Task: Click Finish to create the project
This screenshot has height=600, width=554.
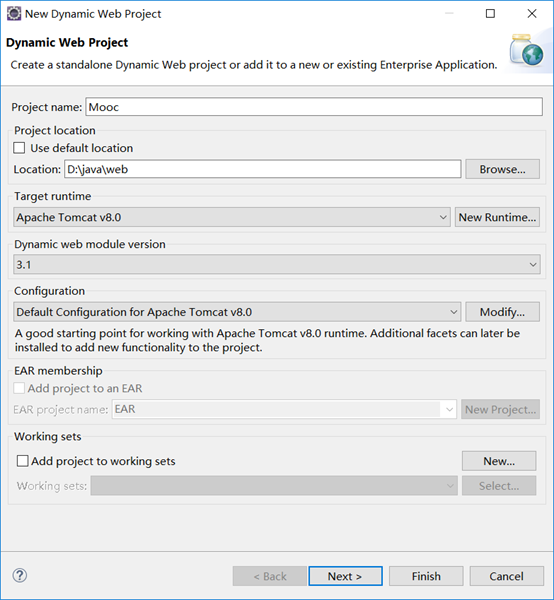Action: (426, 576)
